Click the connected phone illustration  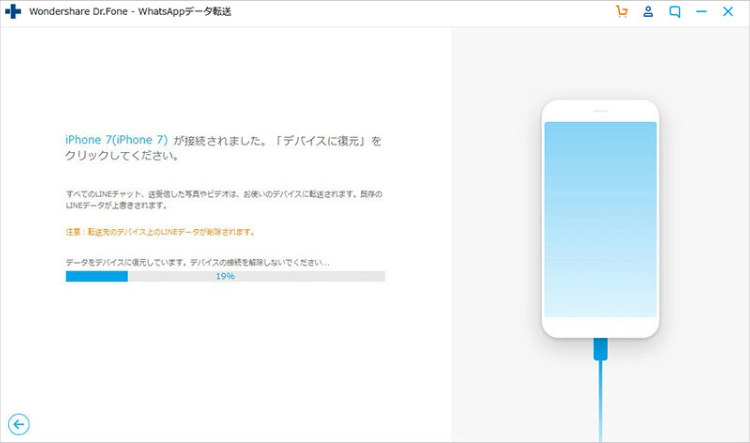pyautogui.click(x=600, y=219)
